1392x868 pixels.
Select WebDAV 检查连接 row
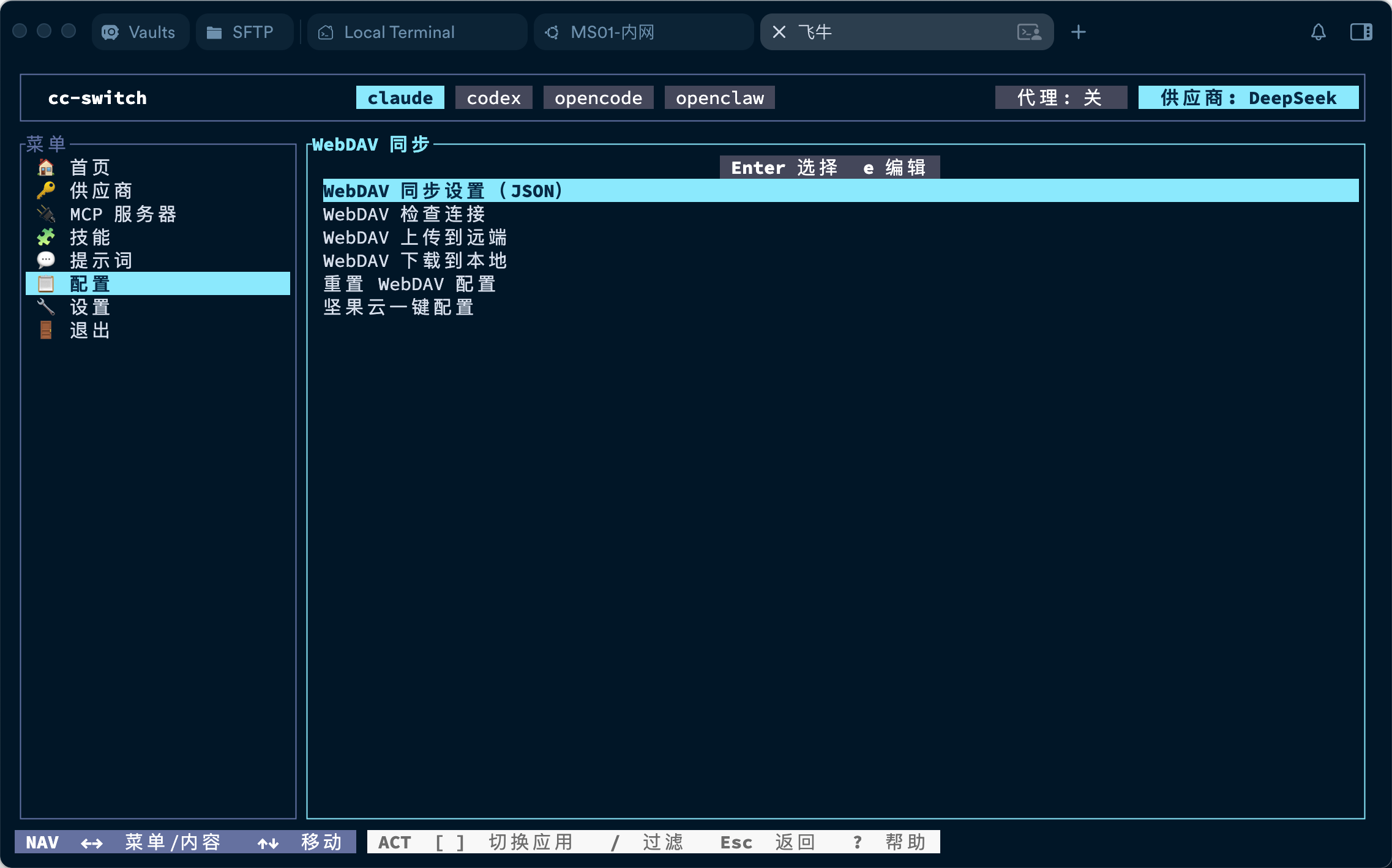point(840,214)
